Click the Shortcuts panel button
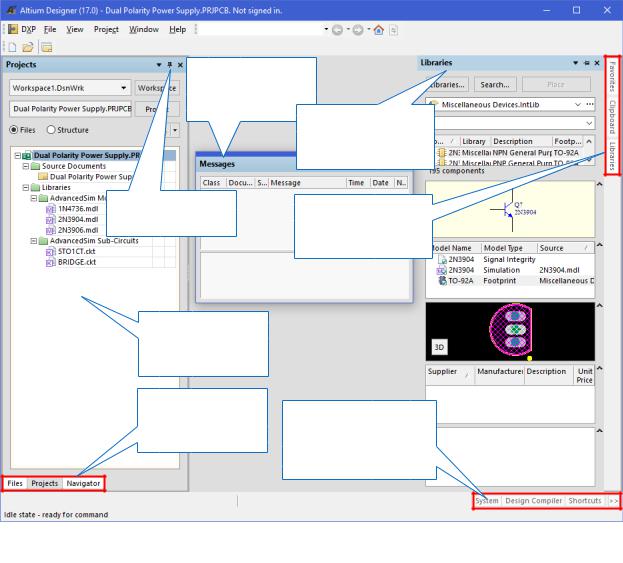Viewport: 623px width, 563px height. [x=585, y=501]
